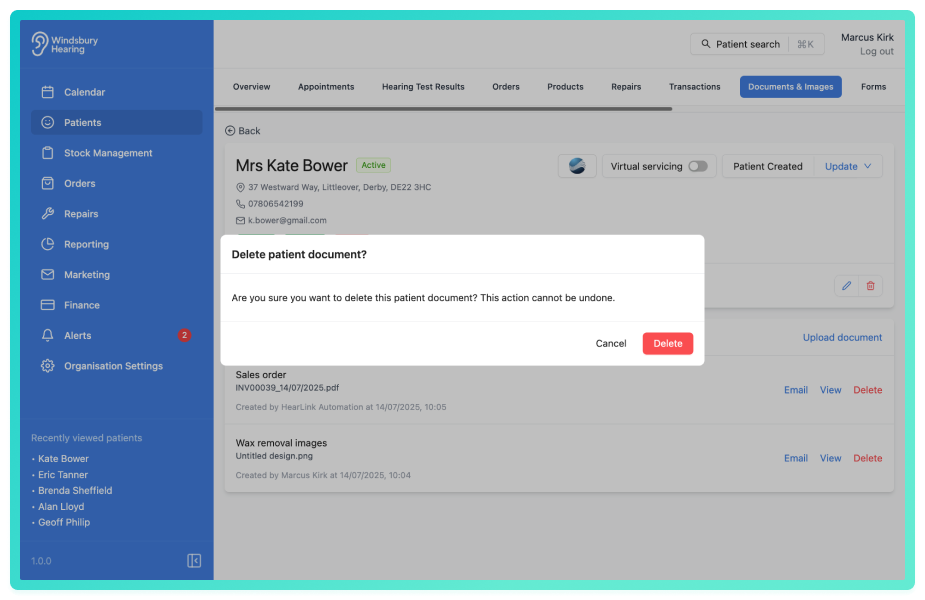Viewport: 925px width, 600px height.
Task: Open recently viewed patient Geoff Philip
Action: 64,522
